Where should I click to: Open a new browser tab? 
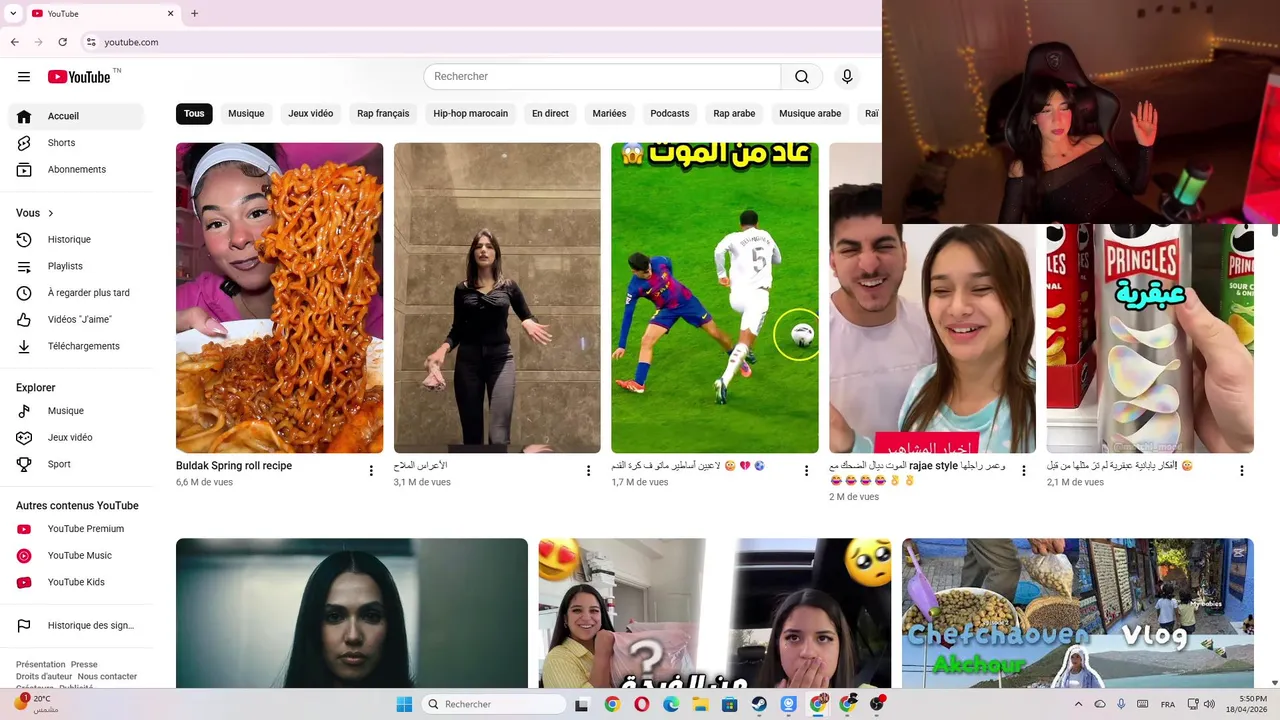pos(194,14)
